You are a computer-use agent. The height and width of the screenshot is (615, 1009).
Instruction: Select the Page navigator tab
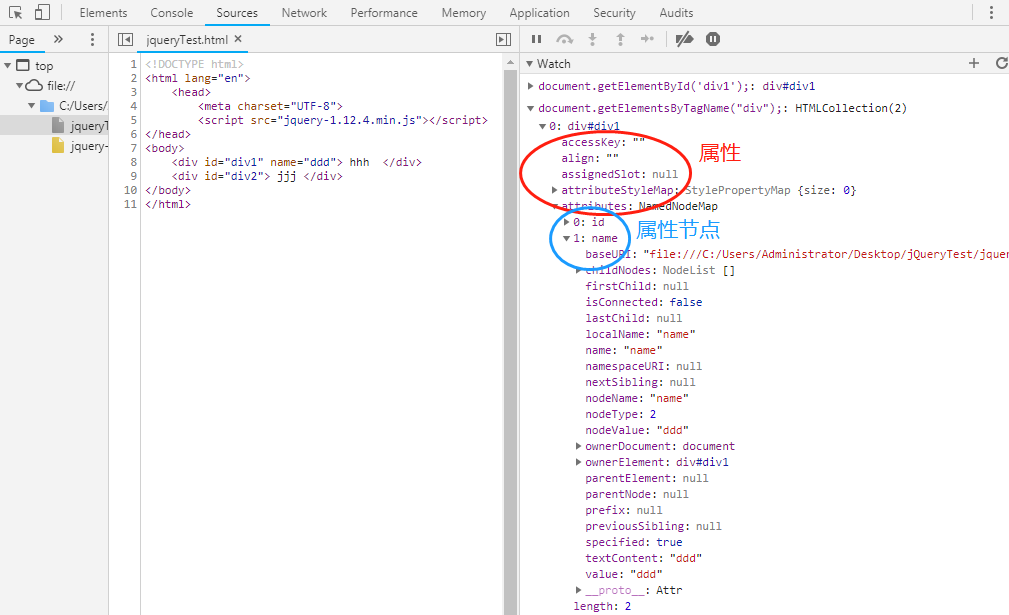(x=22, y=40)
